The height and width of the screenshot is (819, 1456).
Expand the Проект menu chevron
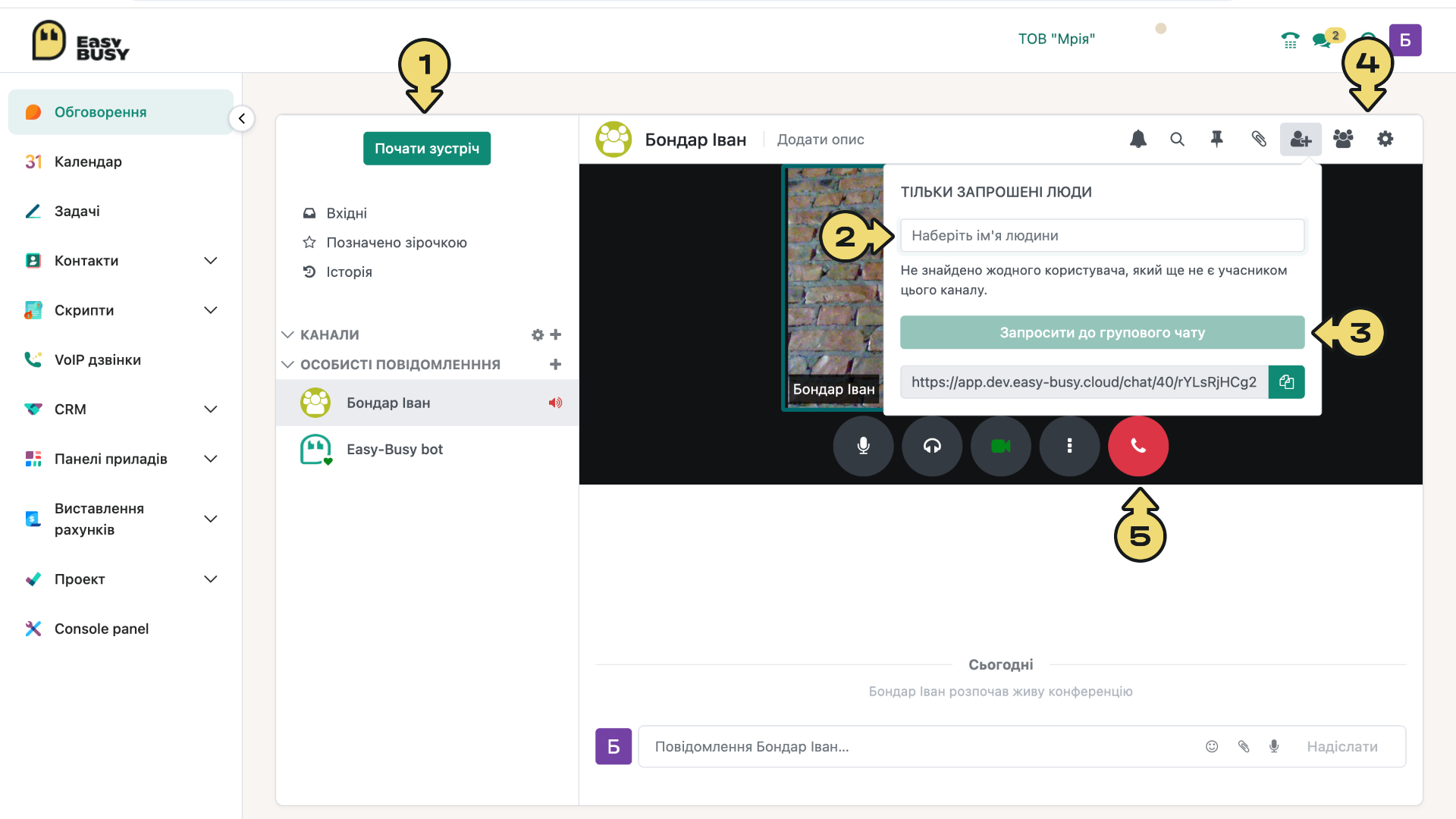(x=211, y=579)
